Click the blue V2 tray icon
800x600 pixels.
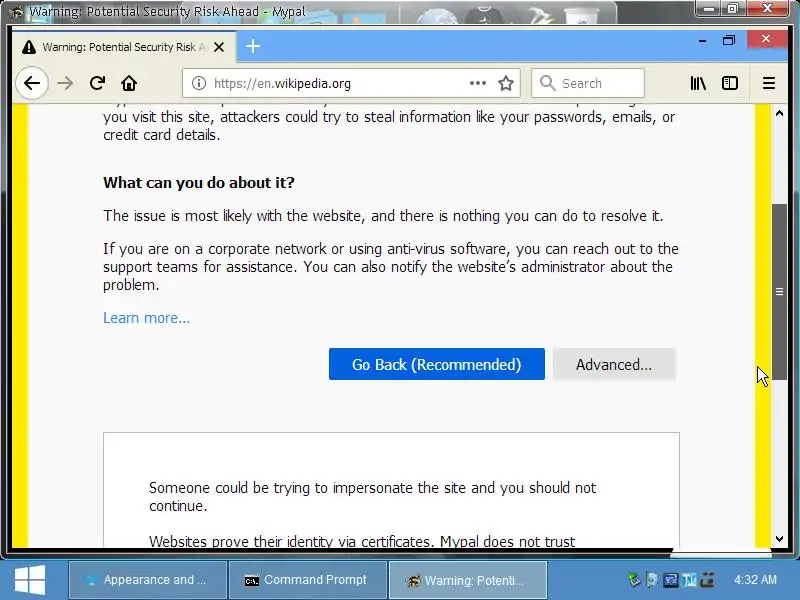click(670, 580)
